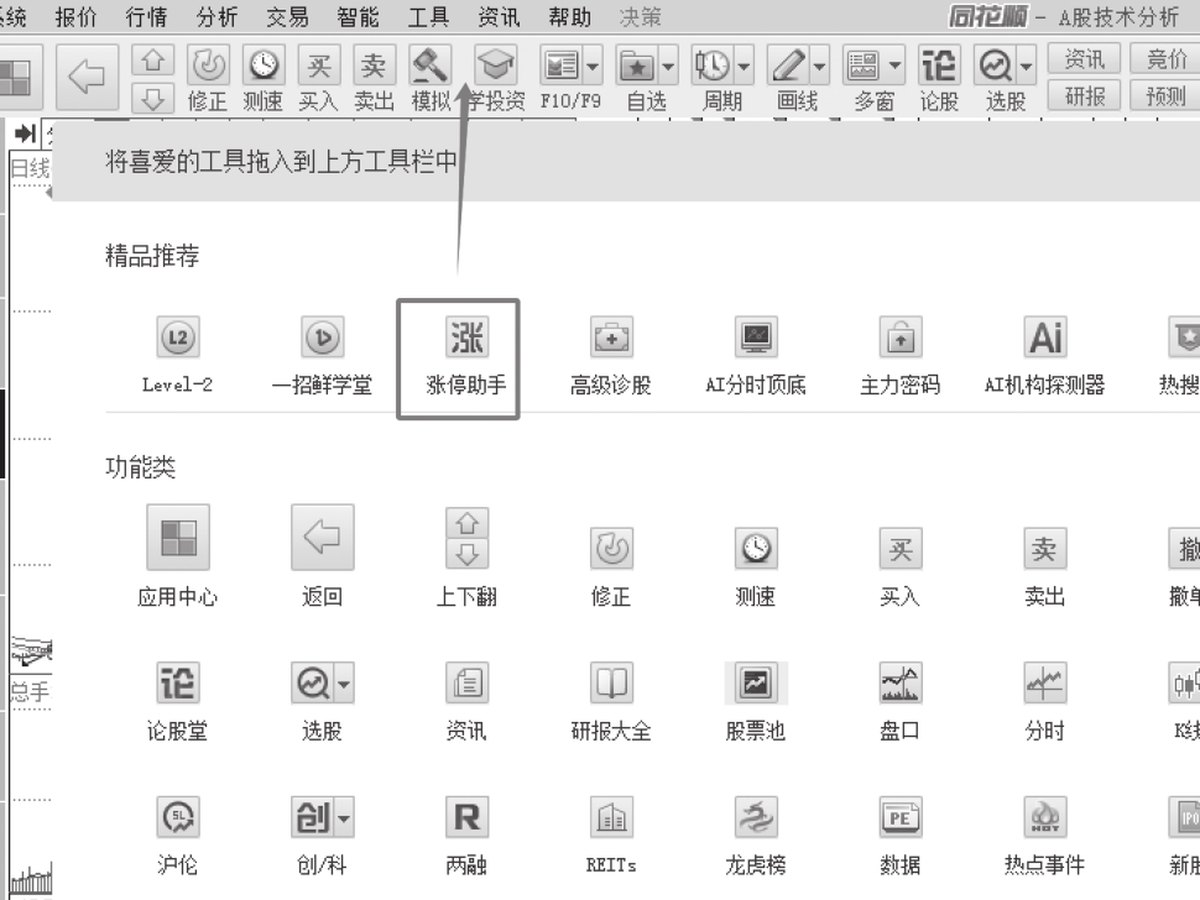Image resolution: width=1200 pixels, height=900 pixels.
Task: Select the 买入 tool in 功能类
Action: (900, 548)
